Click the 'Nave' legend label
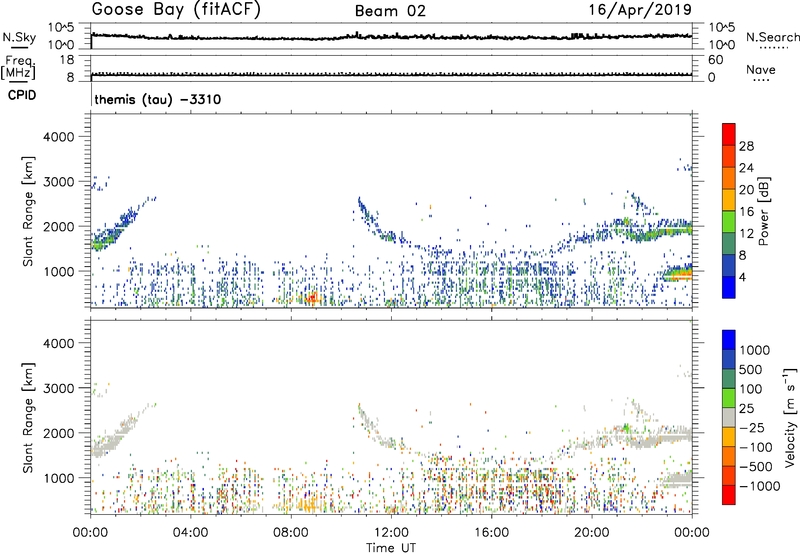This screenshot has width=800, height=554. 761,70
